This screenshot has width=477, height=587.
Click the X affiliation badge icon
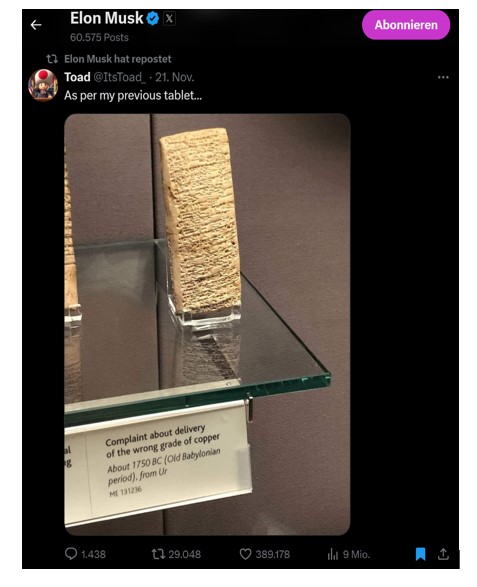click(x=169, y=18)
